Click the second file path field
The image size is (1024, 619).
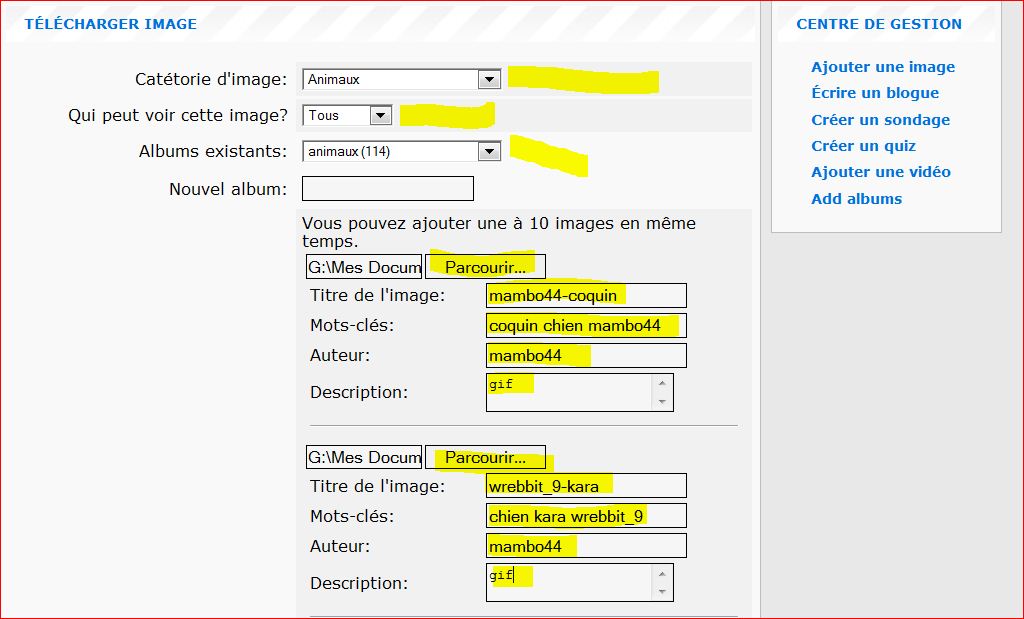[x=364, y=457]
